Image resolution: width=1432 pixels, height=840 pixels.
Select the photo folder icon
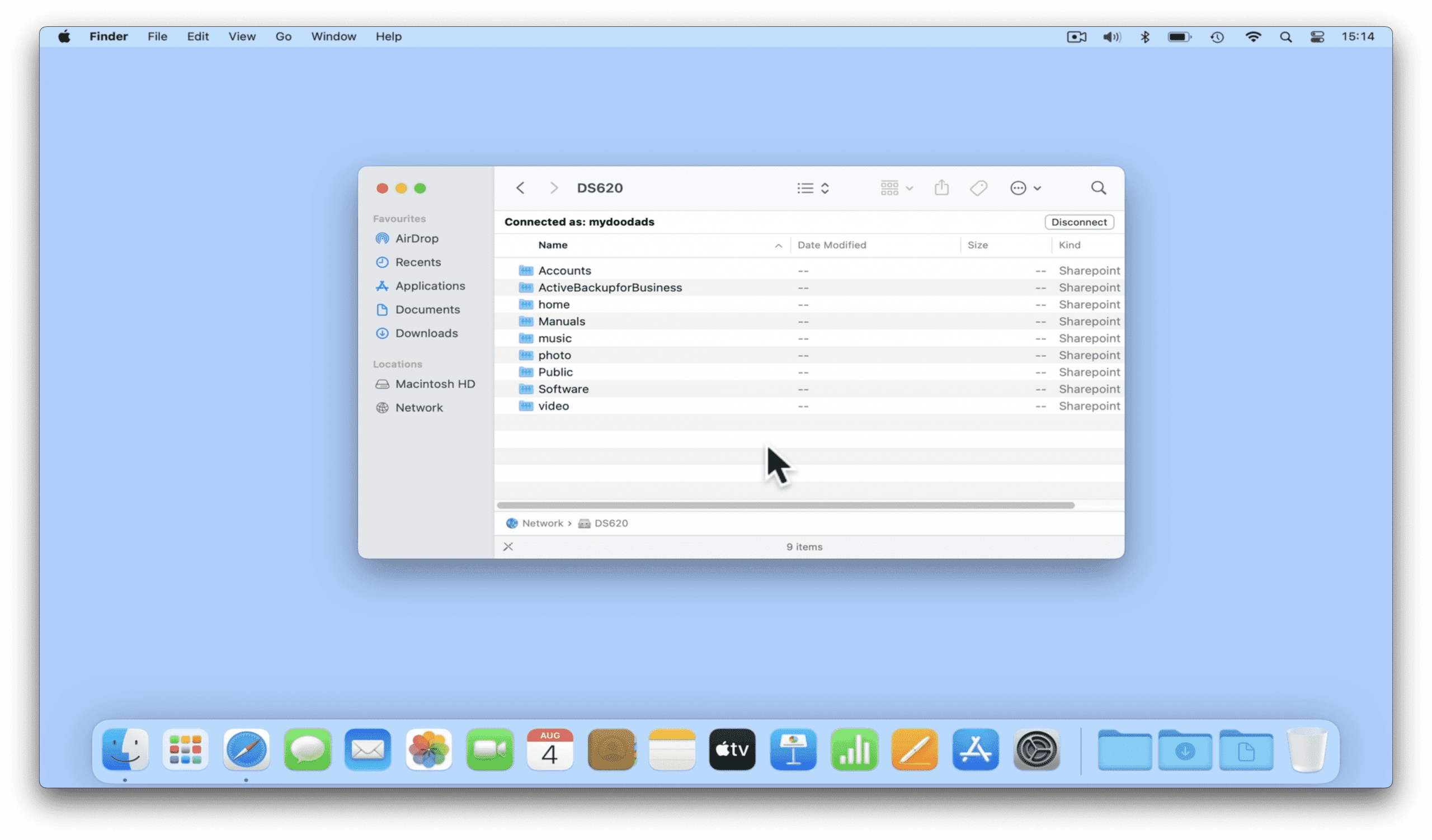tap(526, 356)
